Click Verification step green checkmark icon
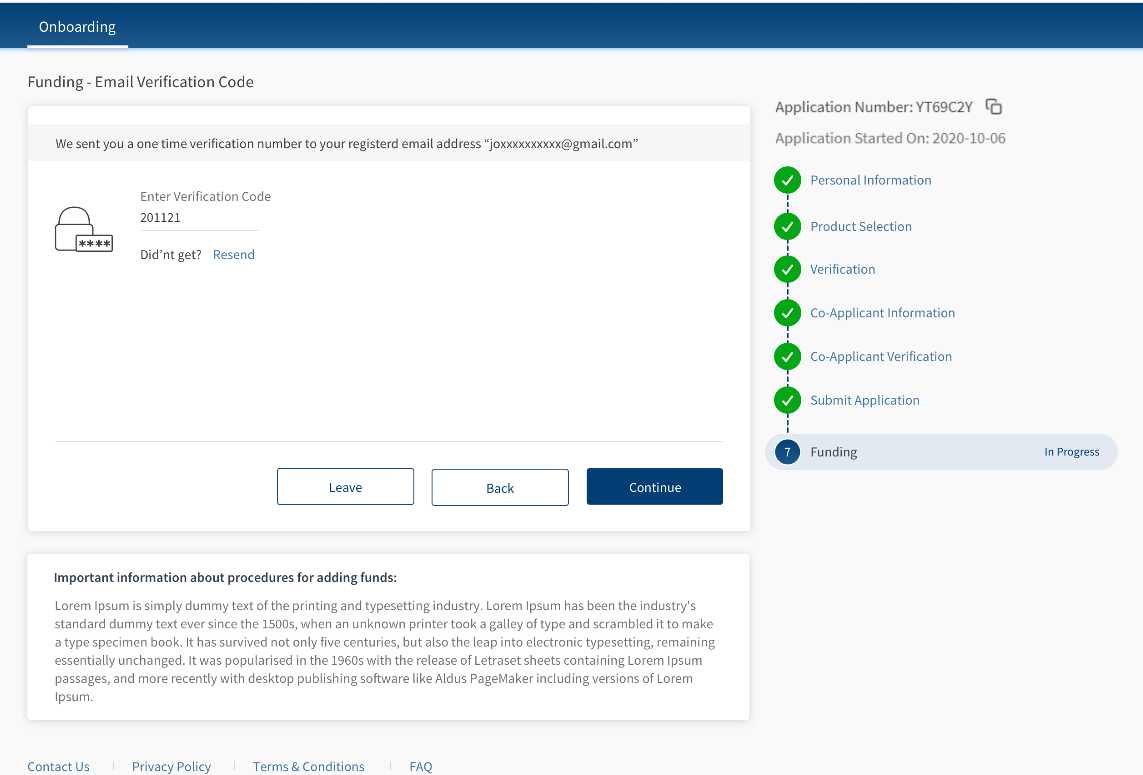This screenshot has width=1143, height=775. pyautogui.click(x=788, y=270)
